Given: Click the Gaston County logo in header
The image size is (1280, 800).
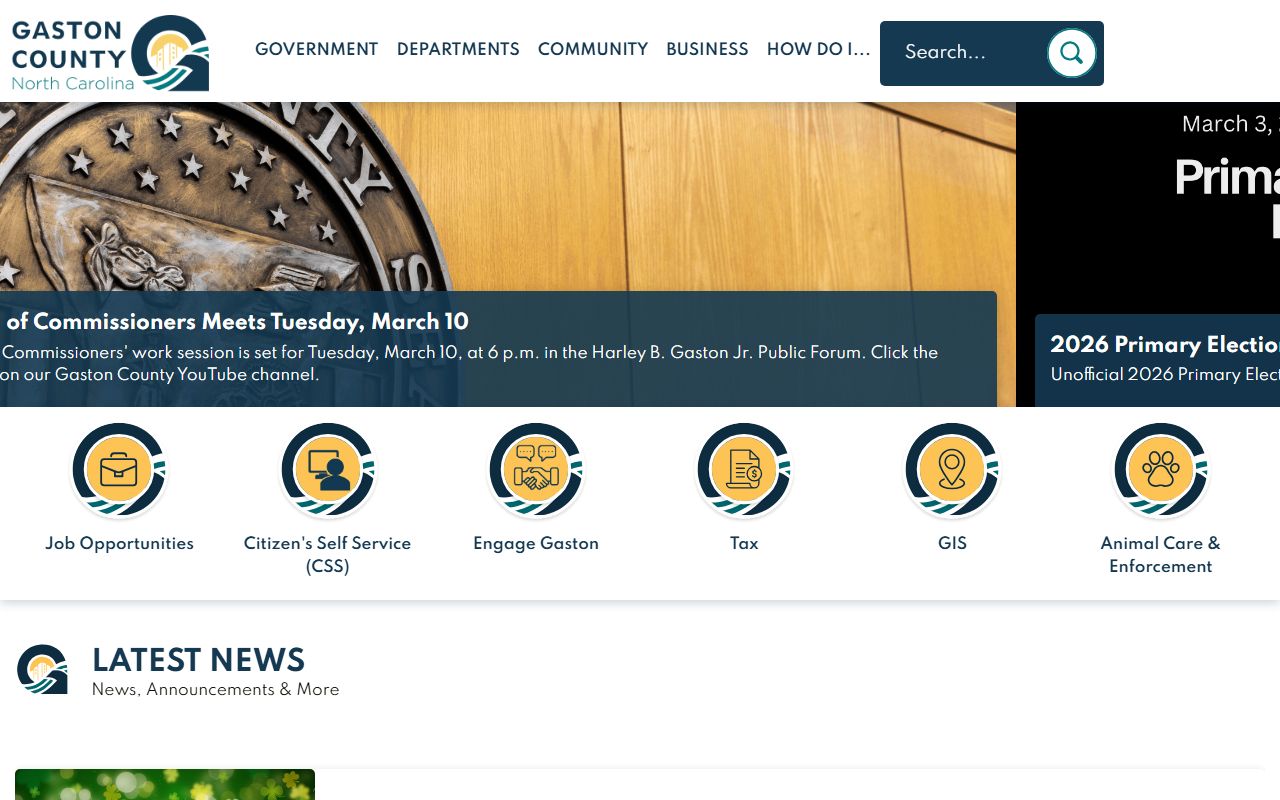Looking at the screenshot, I should tap(110, 53).
